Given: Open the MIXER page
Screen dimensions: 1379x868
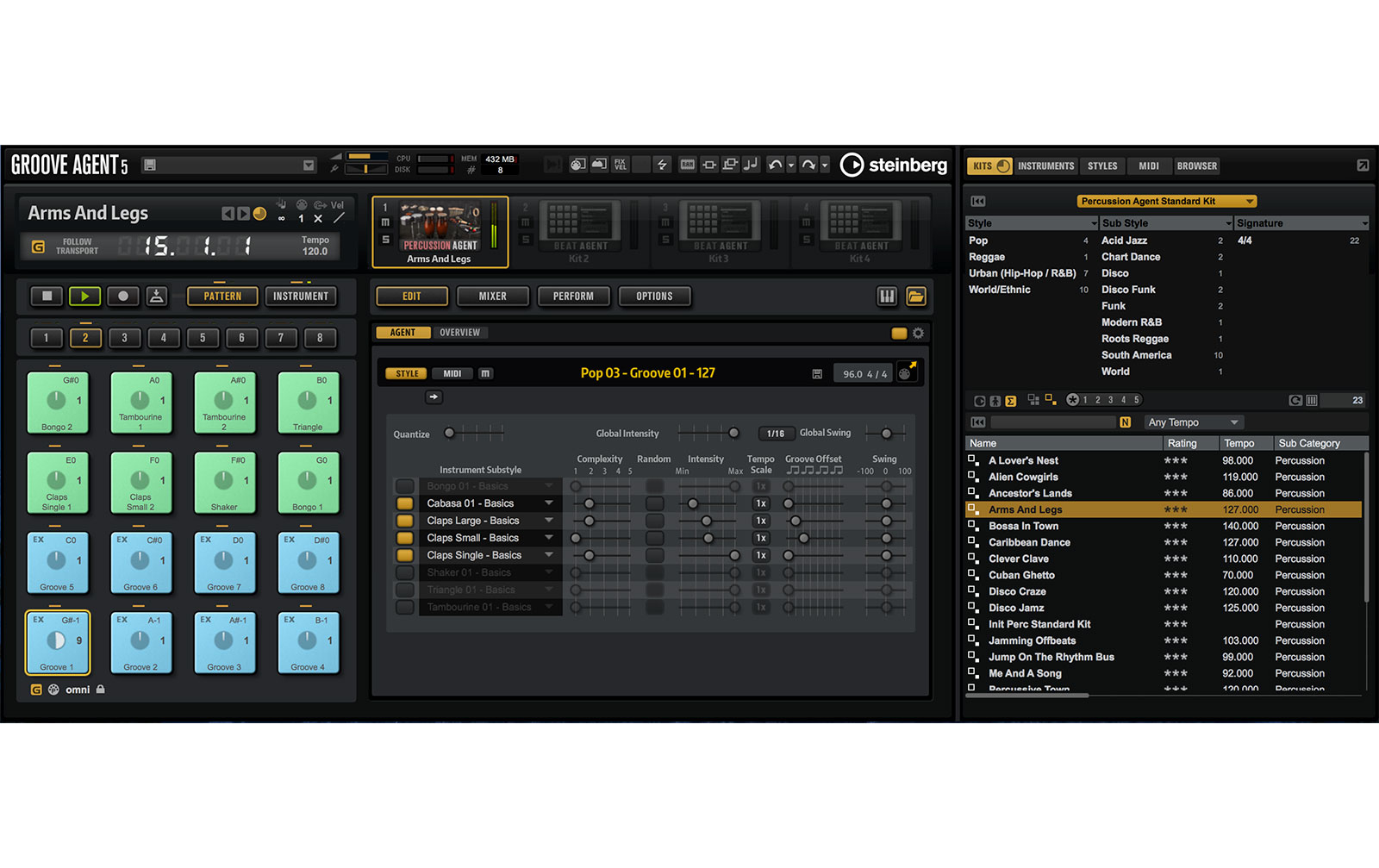Looking at the screenshot, I should click(x=493, y=297).
